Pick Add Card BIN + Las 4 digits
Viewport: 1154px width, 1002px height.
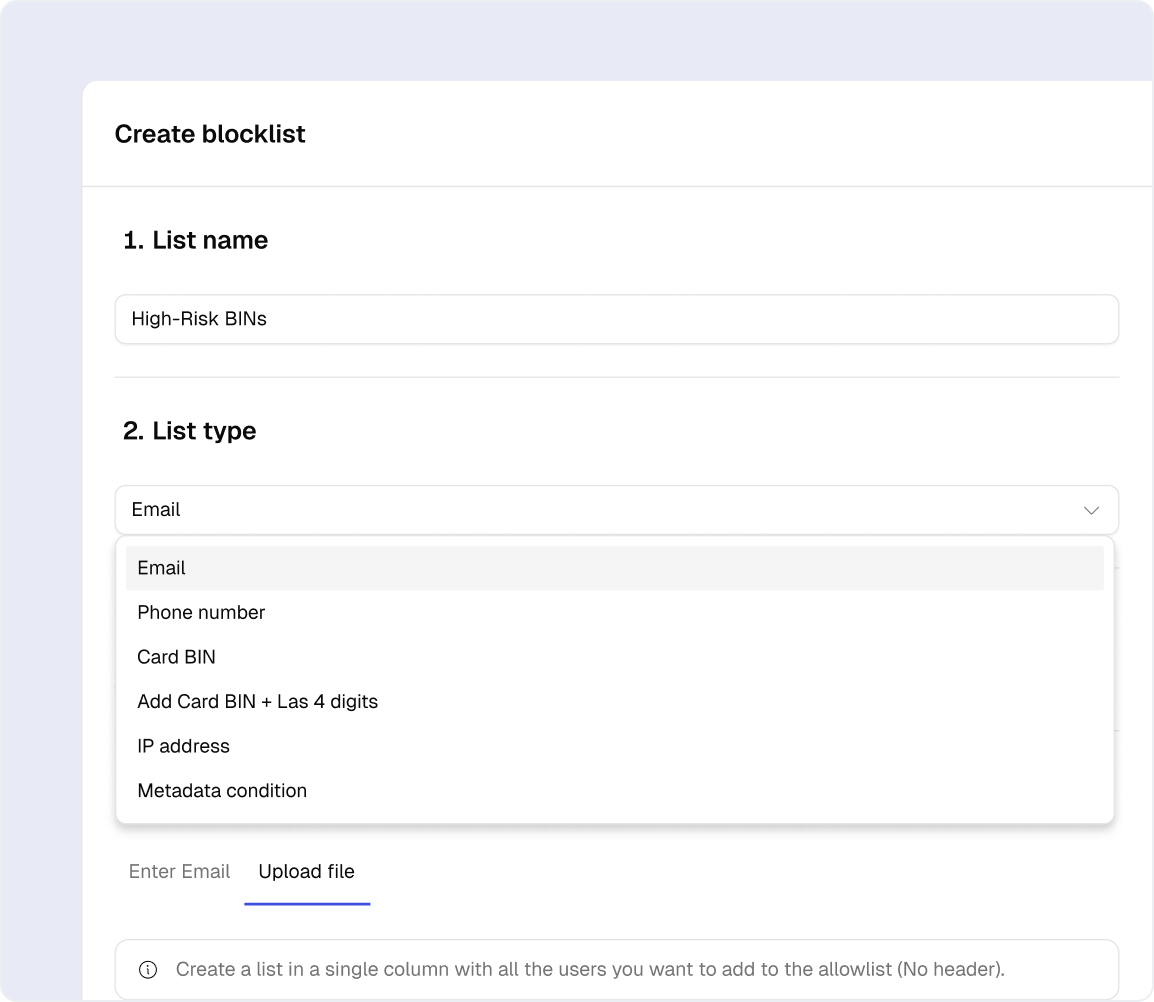(x=257, y=701)
